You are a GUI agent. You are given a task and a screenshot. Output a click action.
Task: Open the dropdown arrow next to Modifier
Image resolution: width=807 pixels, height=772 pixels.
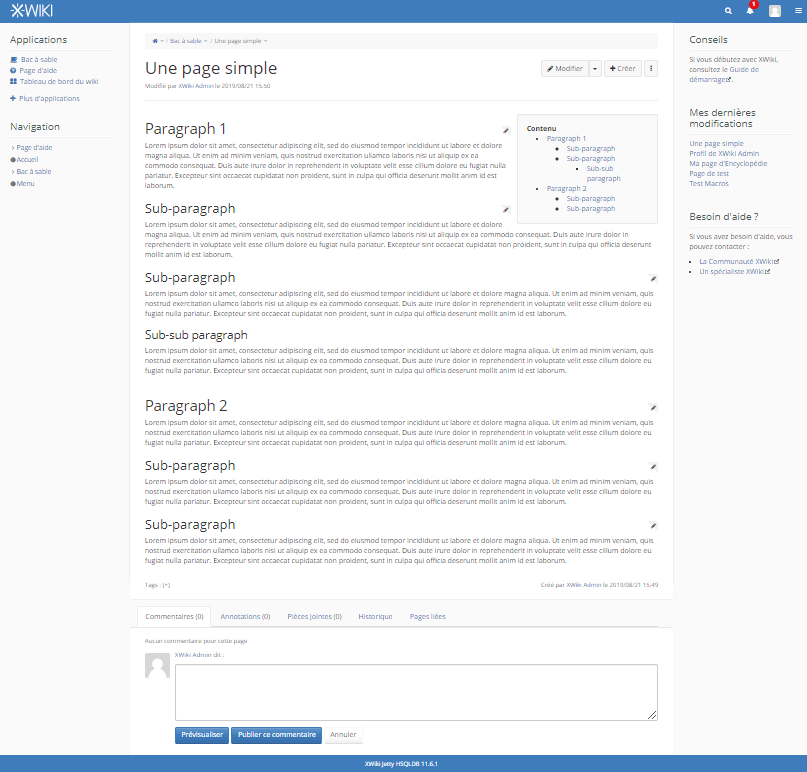595,68
